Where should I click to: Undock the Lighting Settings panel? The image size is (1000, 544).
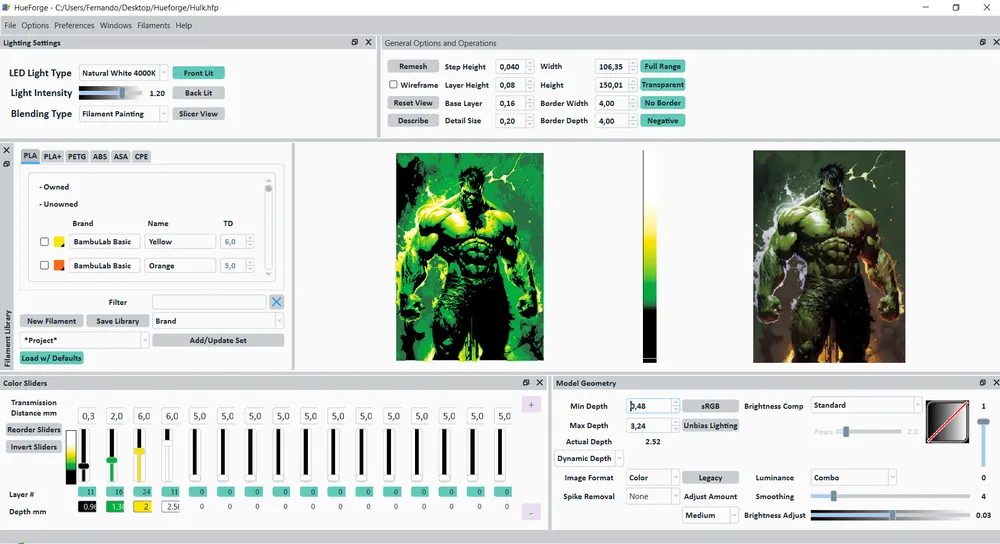tap(355, 42)
